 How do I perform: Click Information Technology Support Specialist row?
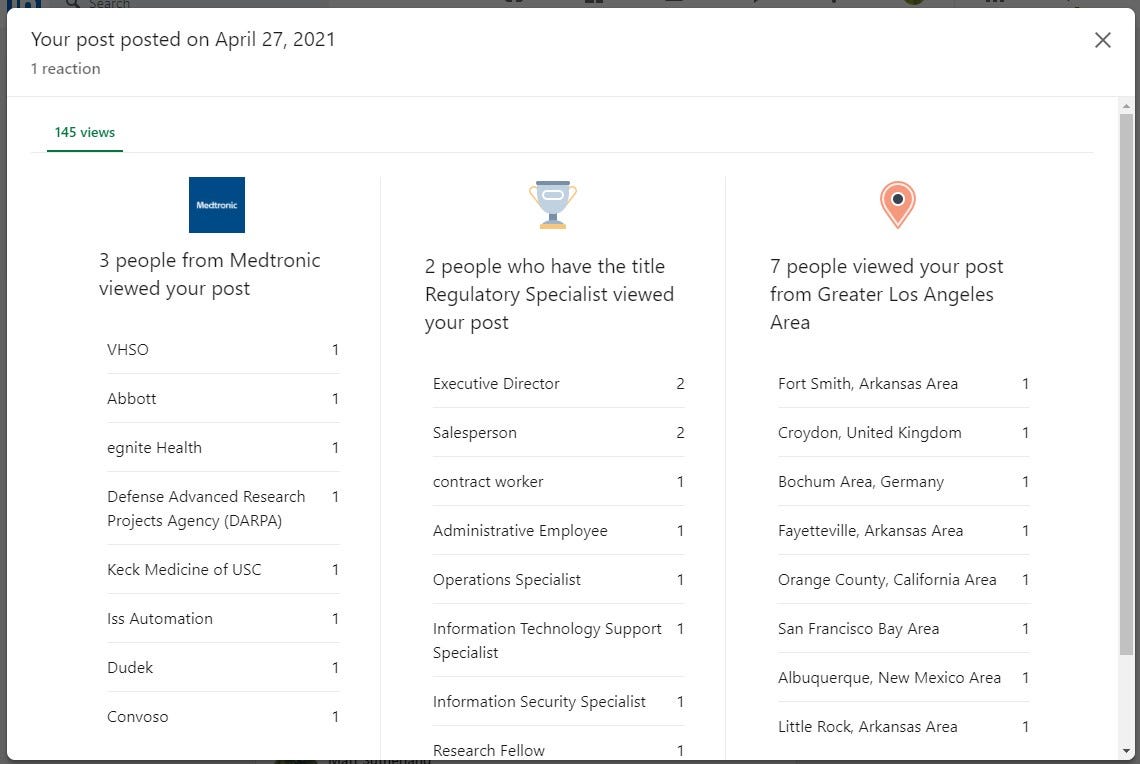click(x=558, y=640)
